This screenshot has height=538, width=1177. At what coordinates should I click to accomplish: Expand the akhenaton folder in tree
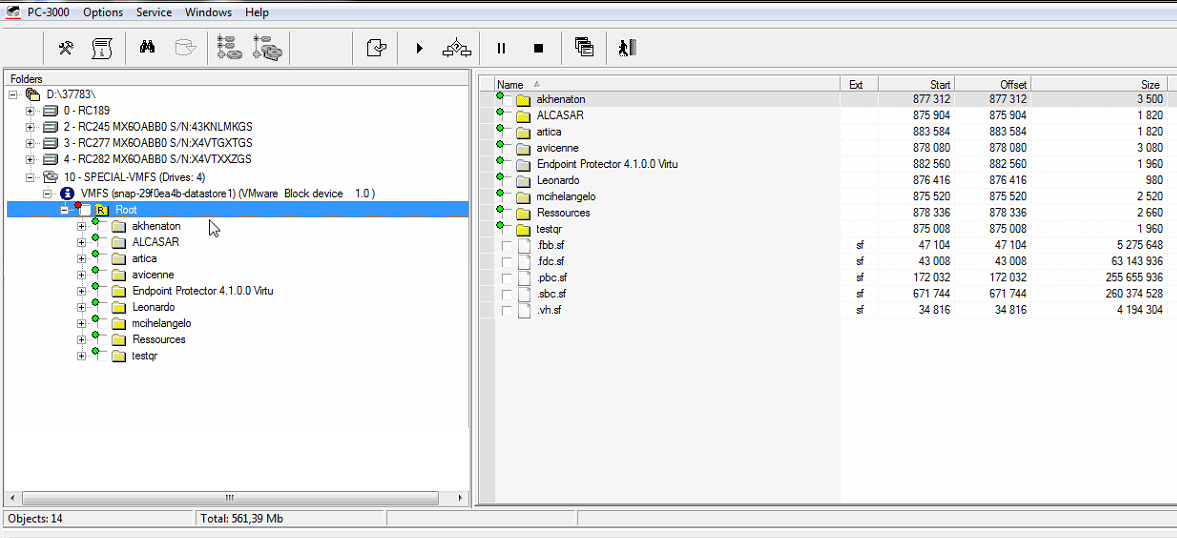(x=81, y=226)
